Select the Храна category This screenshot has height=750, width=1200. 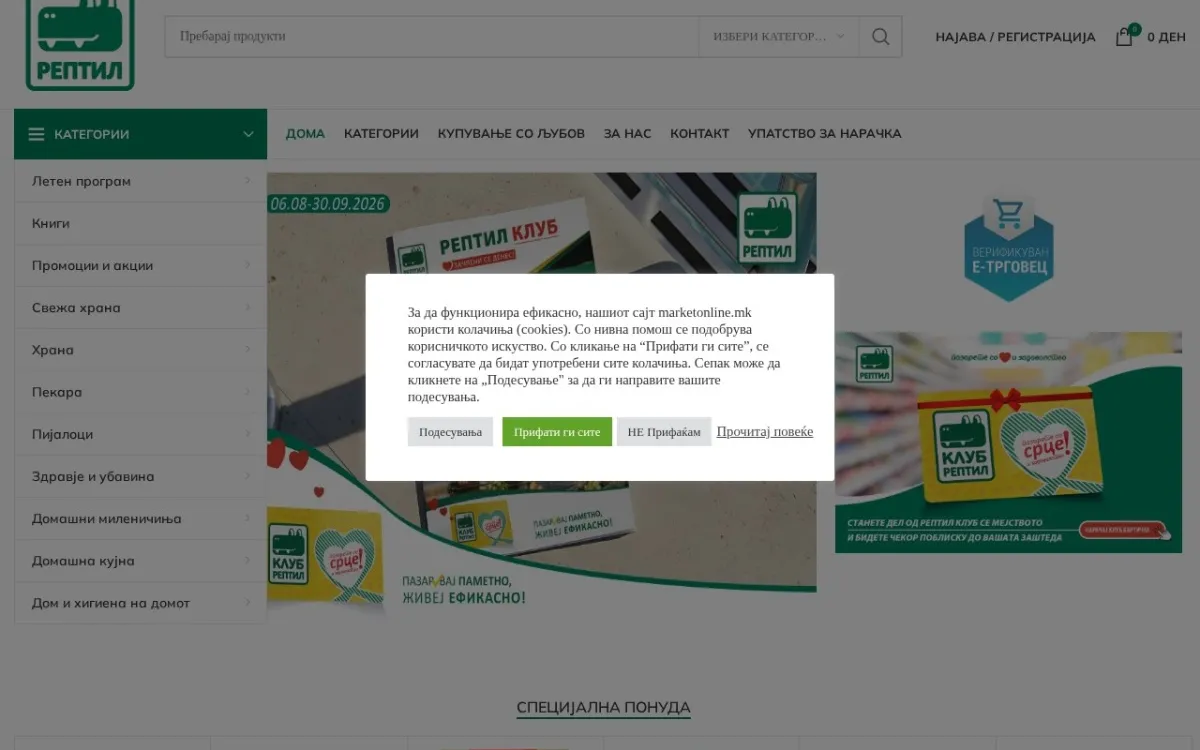[53, 349]
